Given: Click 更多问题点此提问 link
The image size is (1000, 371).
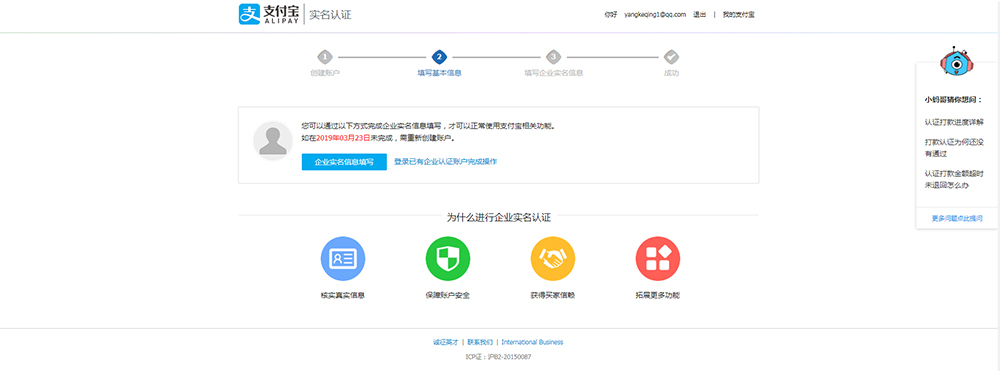Looking at the screenshot, I should 957,218.
